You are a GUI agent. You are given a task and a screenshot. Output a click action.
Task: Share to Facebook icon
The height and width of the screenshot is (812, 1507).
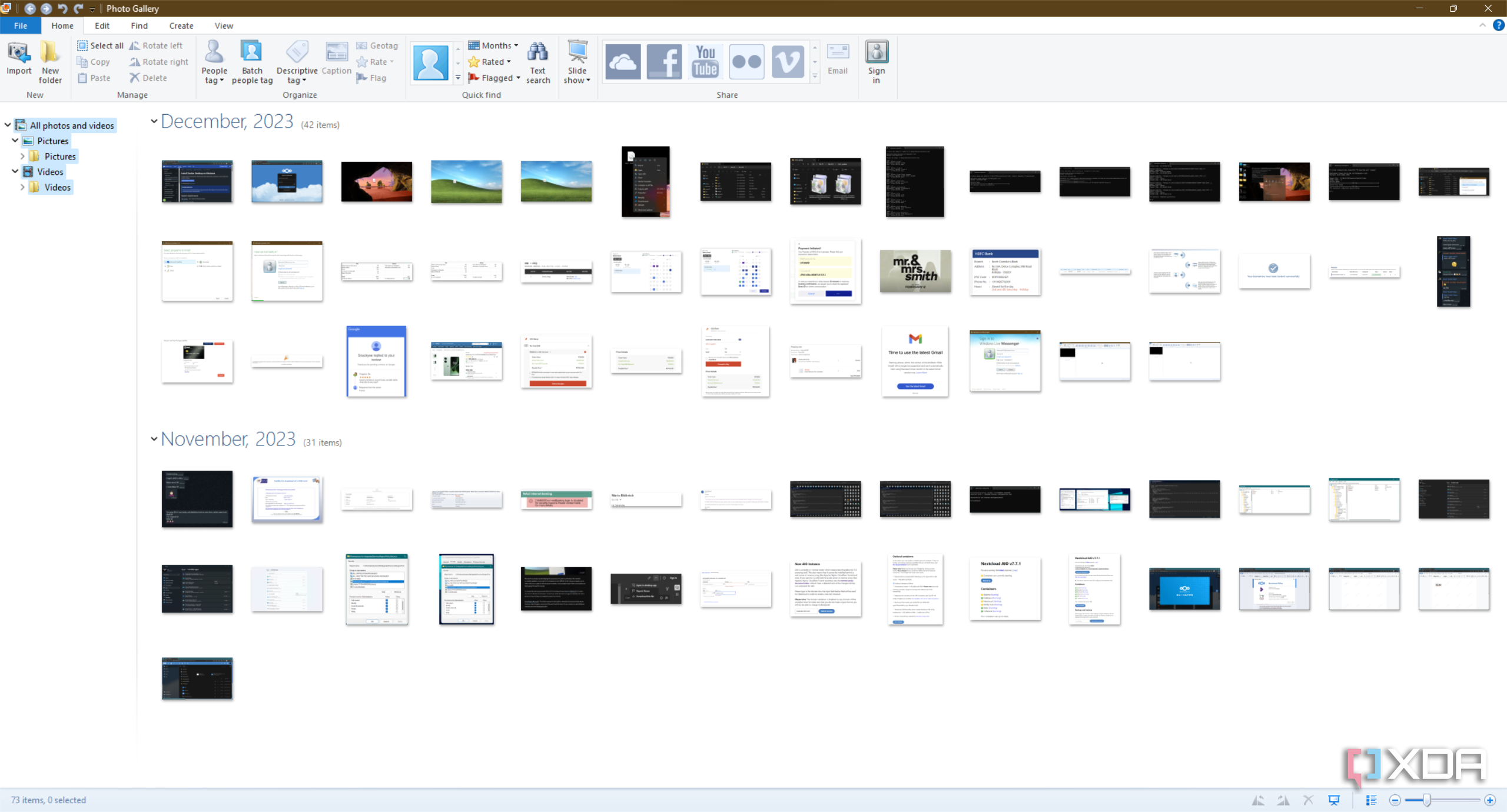pos(664,61)
